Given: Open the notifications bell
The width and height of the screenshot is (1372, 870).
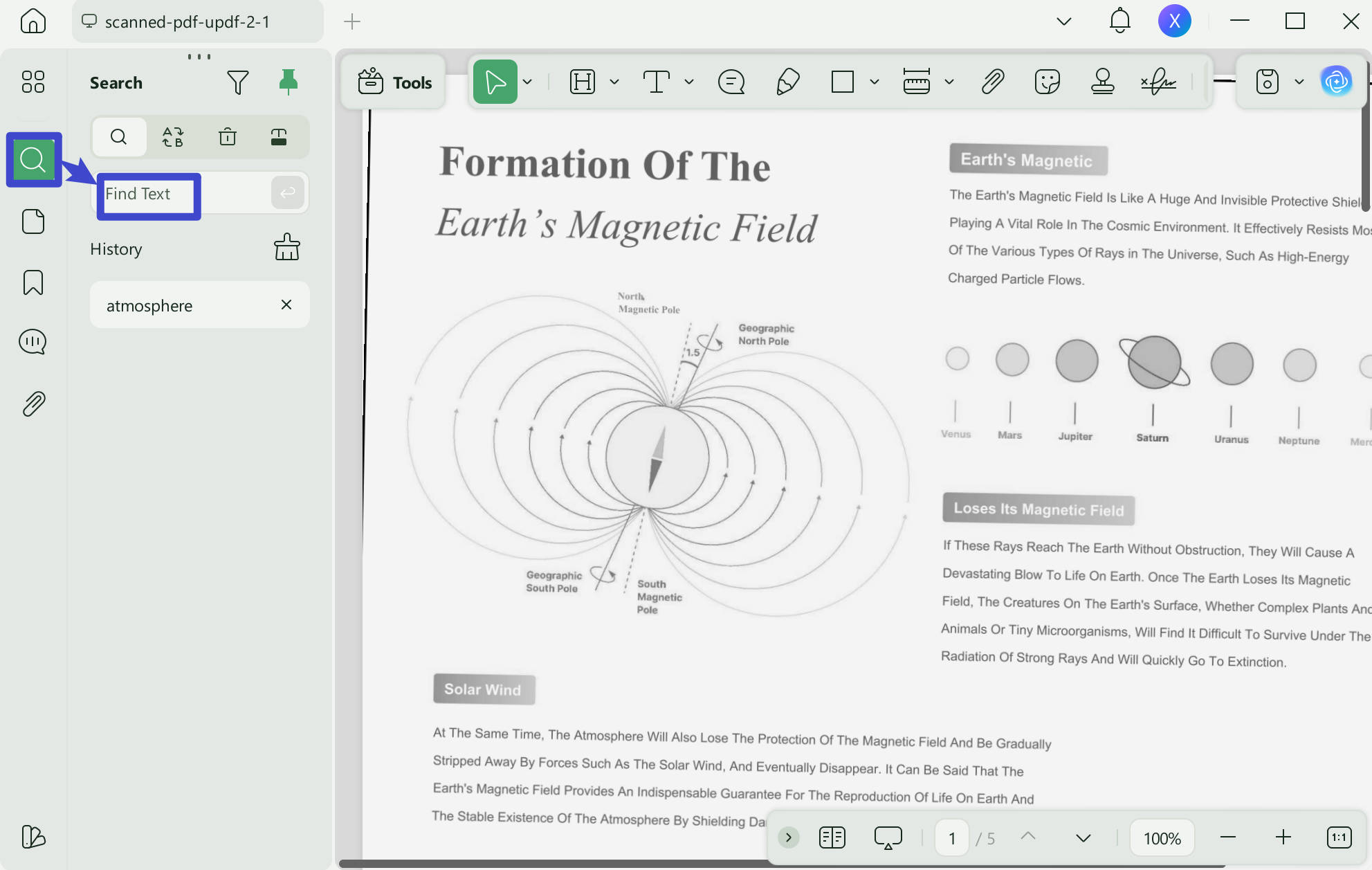Looking at the screenshot, I should tap(1119, 21).
